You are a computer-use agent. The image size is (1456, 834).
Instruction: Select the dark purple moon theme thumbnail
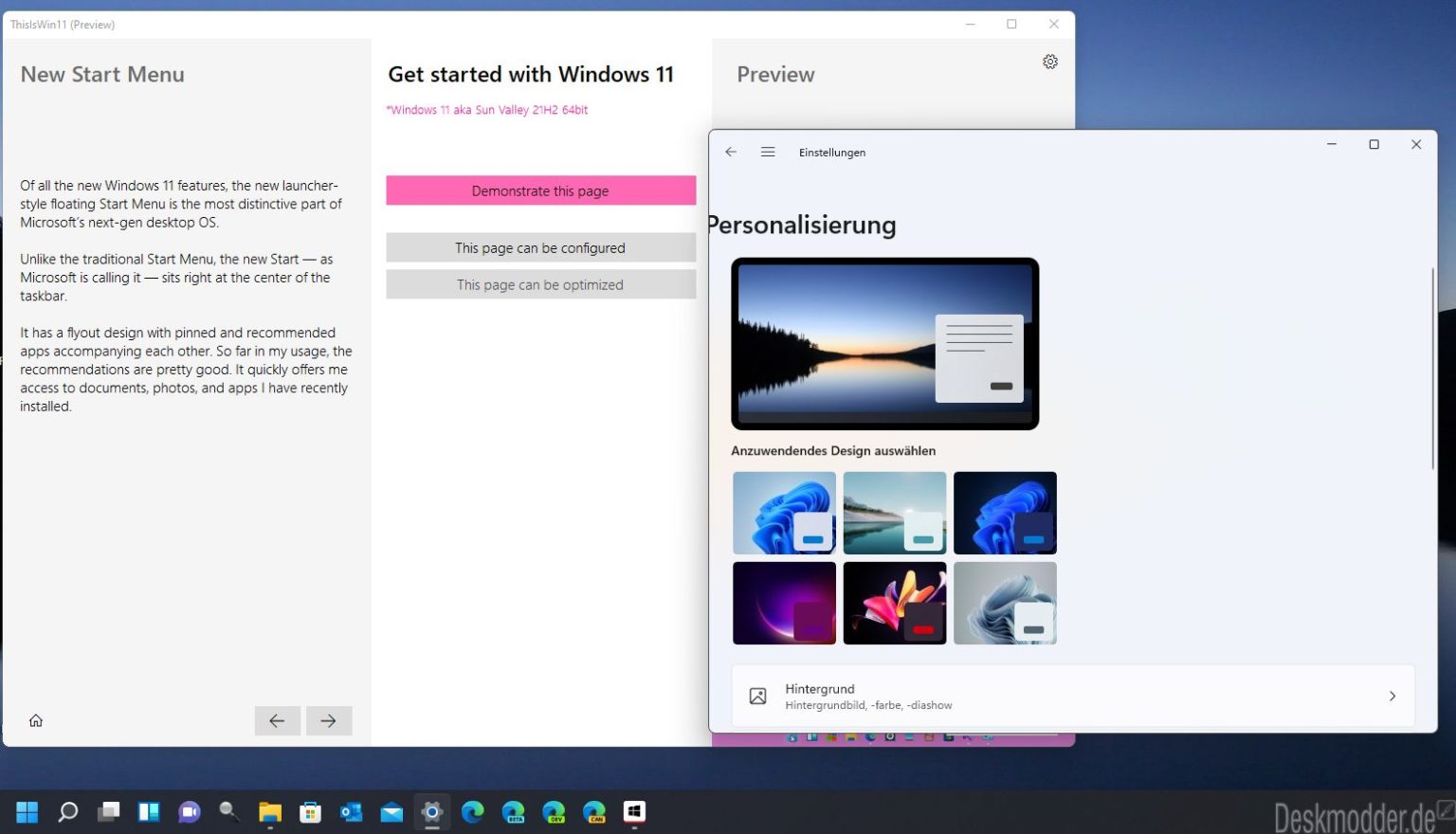point(784,603)
